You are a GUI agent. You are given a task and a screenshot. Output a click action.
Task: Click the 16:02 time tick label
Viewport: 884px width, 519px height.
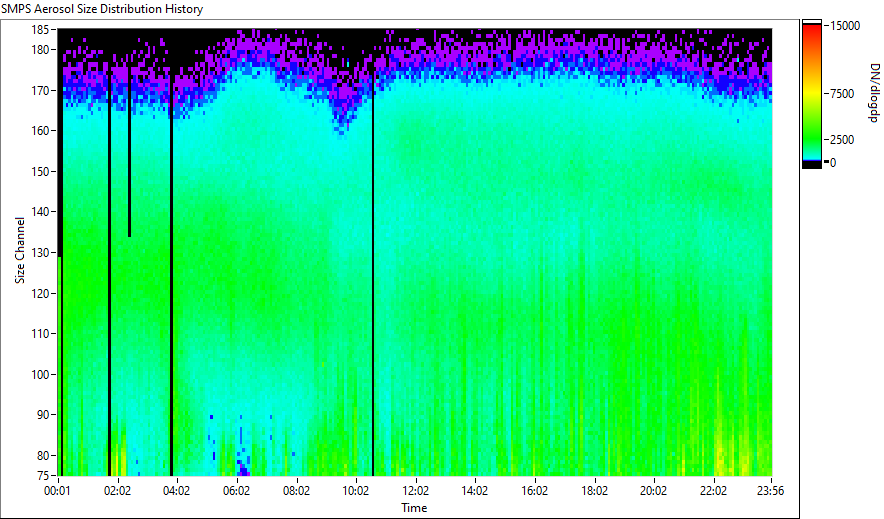tap(534, 491)
